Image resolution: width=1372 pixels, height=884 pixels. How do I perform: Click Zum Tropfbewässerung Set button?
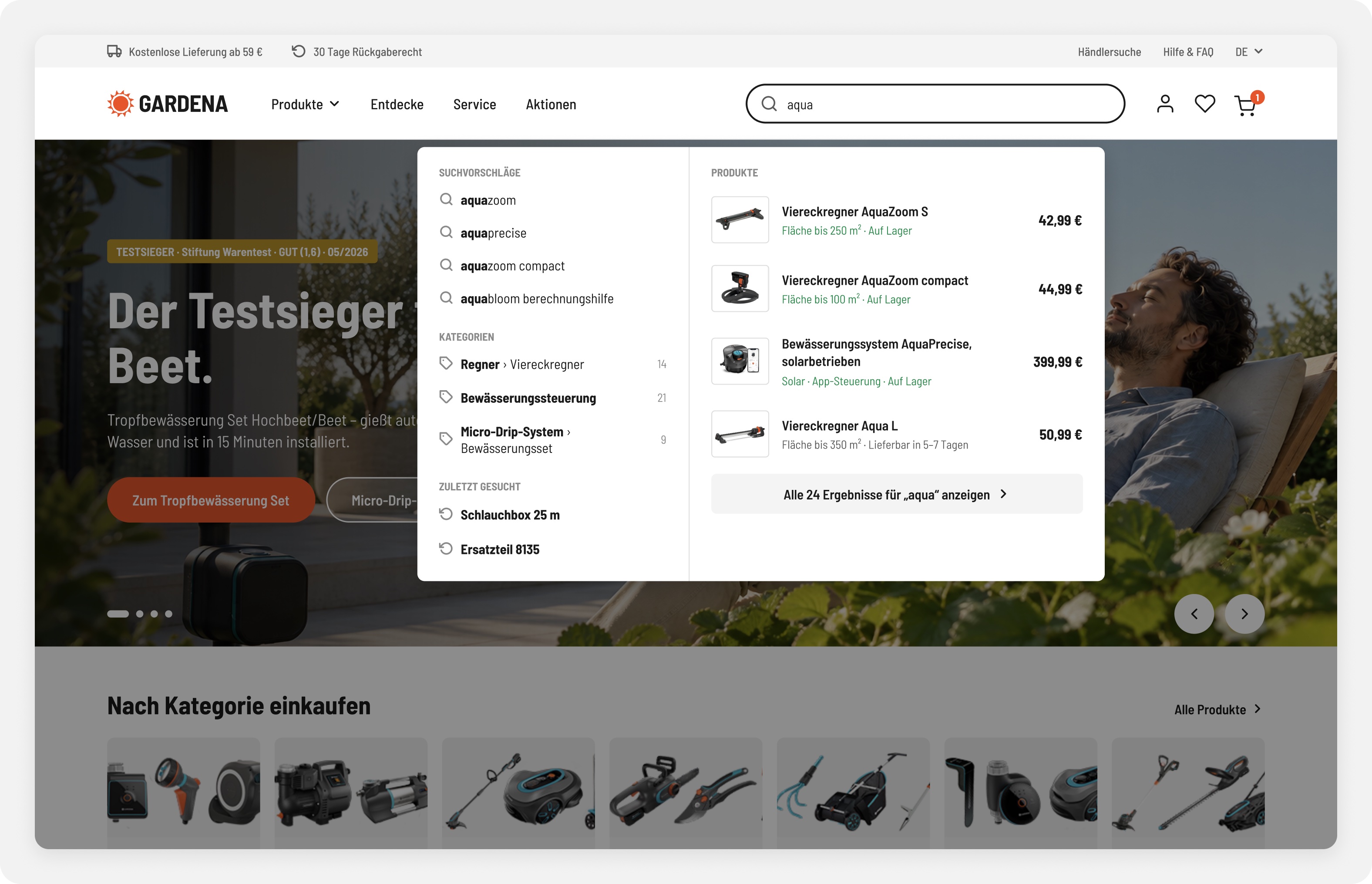coord(211,500)
